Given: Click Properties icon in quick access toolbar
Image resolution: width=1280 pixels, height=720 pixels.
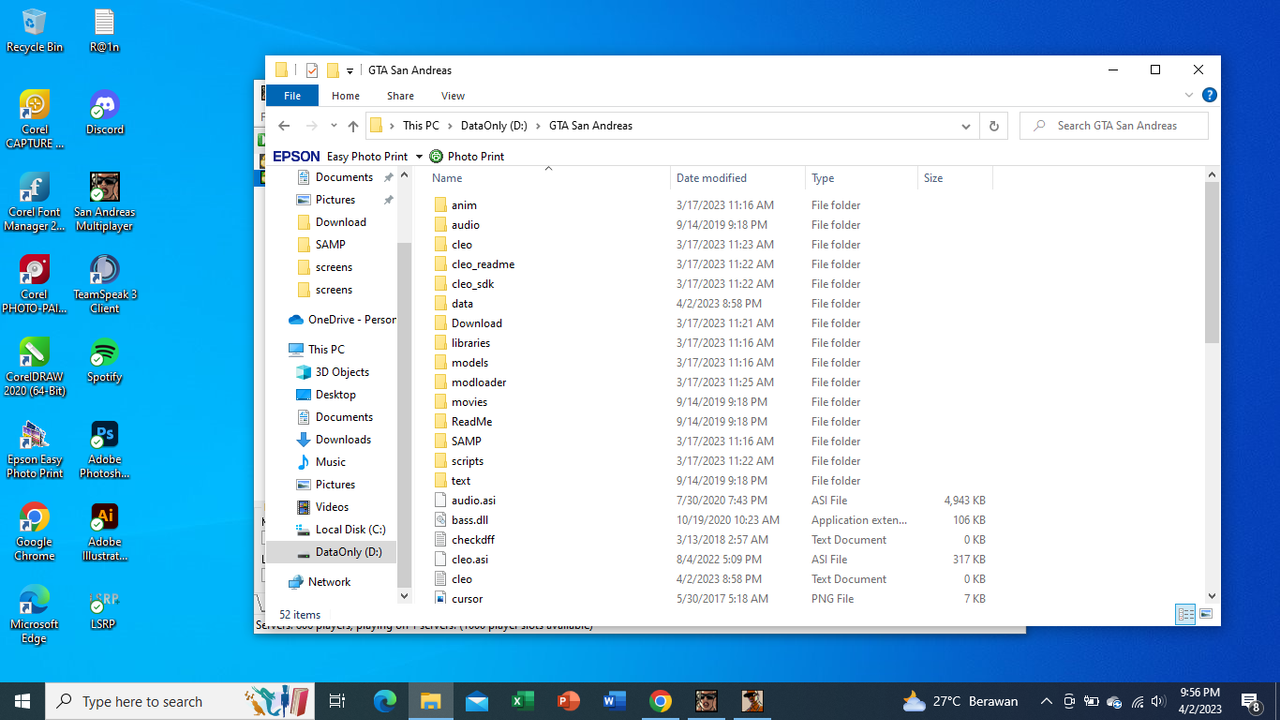Looking at the screenshot, I should click(x=312, y=70).
